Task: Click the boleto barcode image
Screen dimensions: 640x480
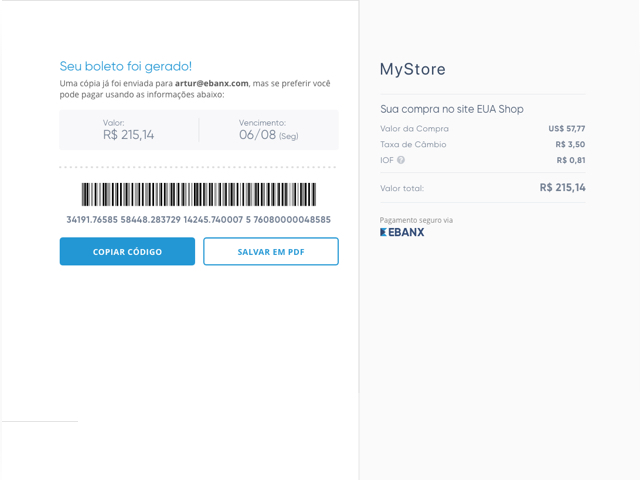Action: tap(199, 194)
